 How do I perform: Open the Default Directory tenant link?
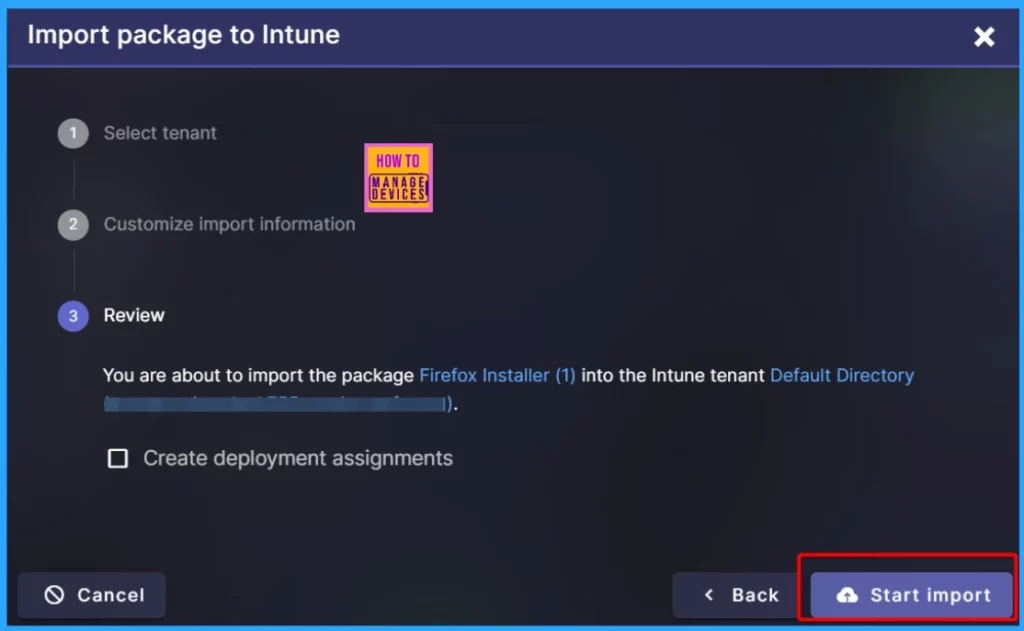pyautogui.click(x=842, y=376)
